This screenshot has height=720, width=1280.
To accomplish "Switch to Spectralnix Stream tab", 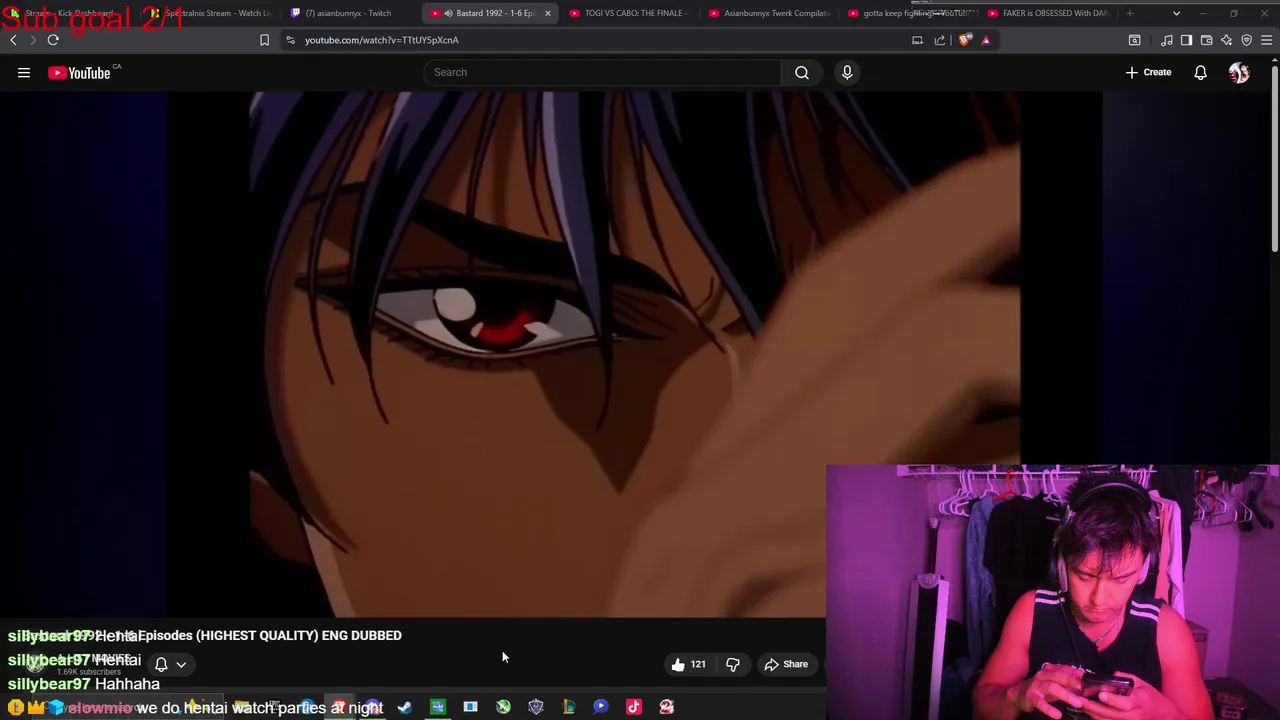I will click(210, 13).
